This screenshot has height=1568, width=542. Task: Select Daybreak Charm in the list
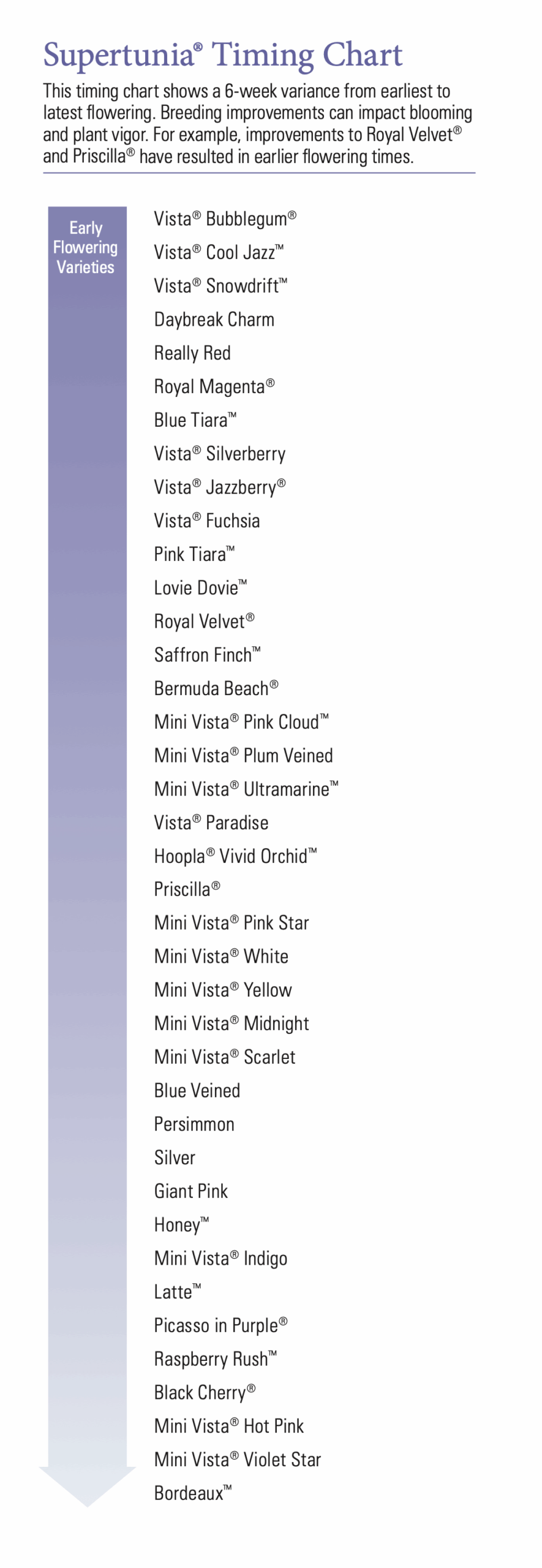pyautogui.click(x=214, y=320)
